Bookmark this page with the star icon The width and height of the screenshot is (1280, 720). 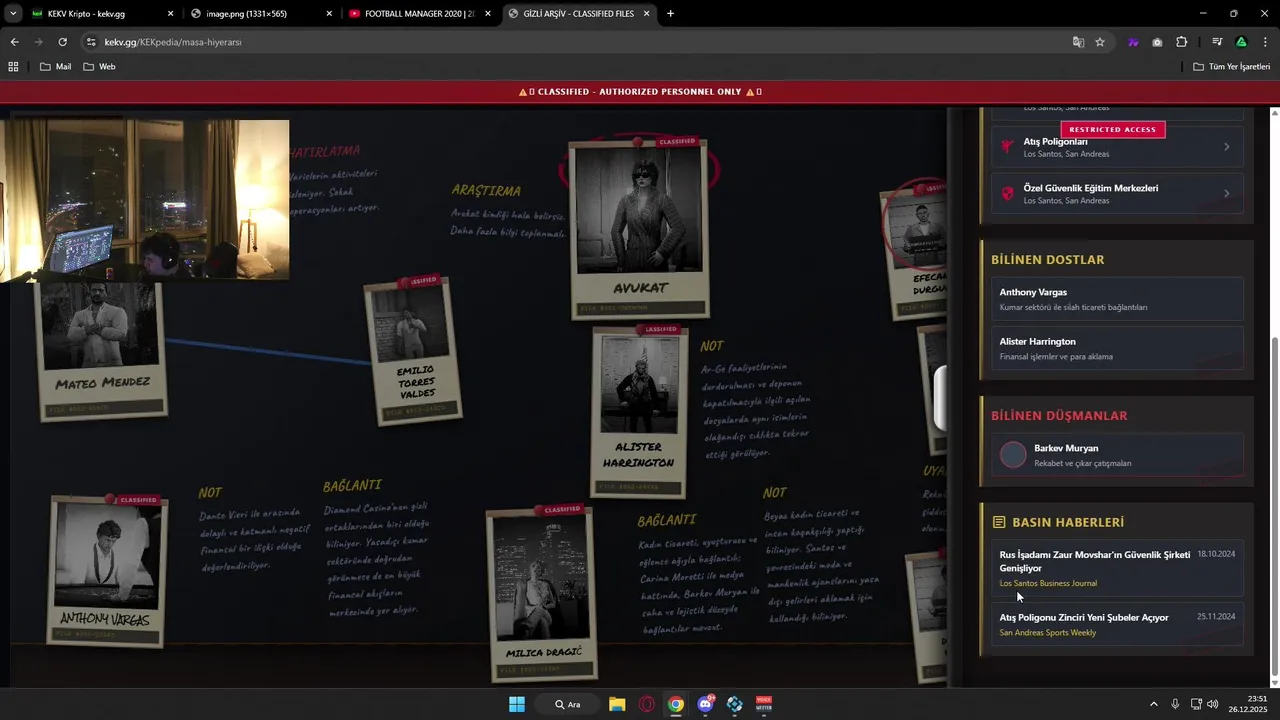[1100, 42]
